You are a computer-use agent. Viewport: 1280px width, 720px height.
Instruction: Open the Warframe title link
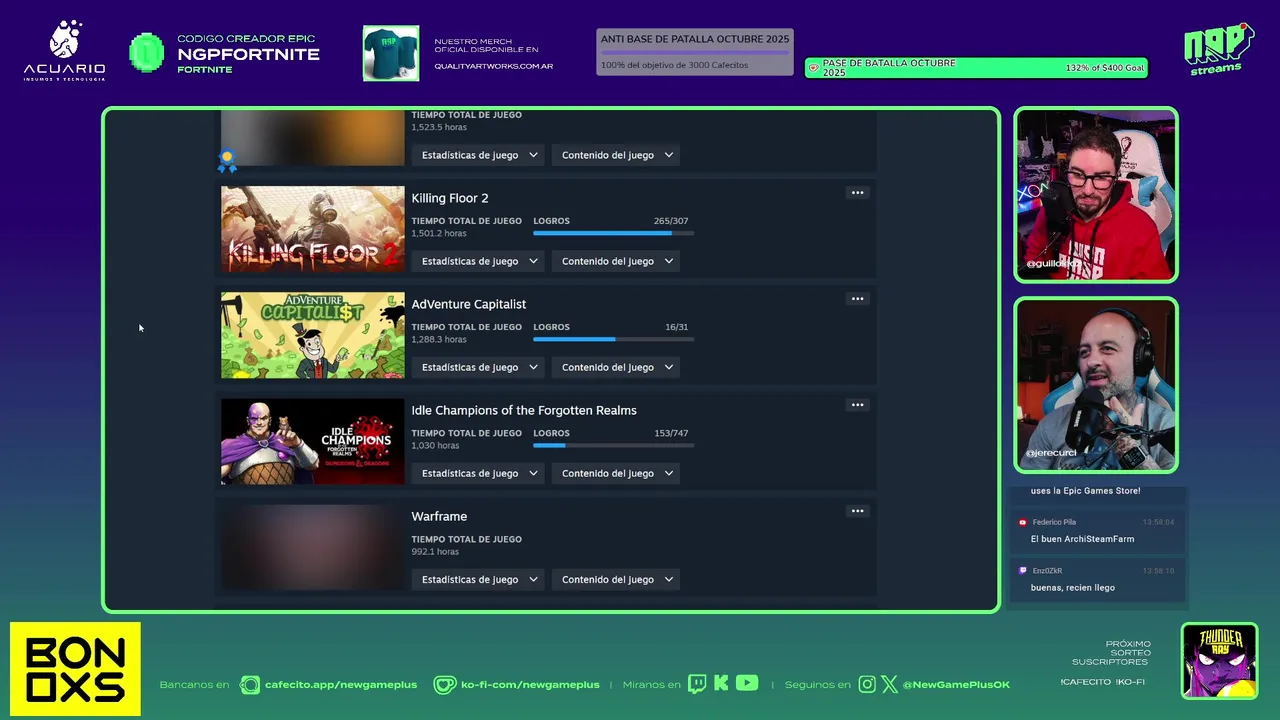(x=439, y=516)
